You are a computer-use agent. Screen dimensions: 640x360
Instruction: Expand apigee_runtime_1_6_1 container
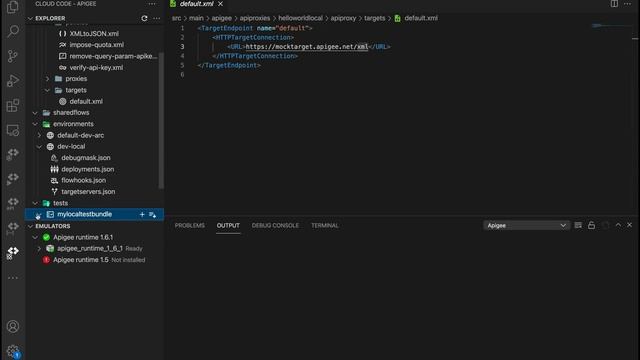coord(39,249)
